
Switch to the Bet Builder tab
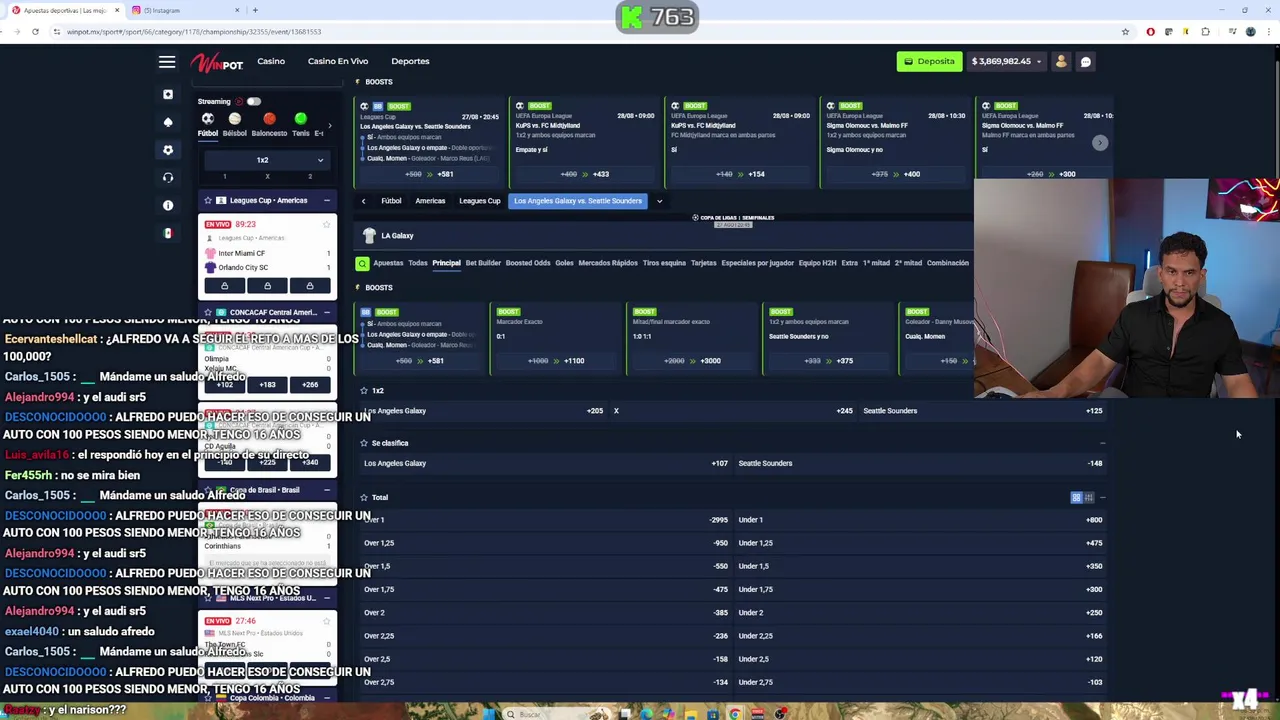[483, 263]
